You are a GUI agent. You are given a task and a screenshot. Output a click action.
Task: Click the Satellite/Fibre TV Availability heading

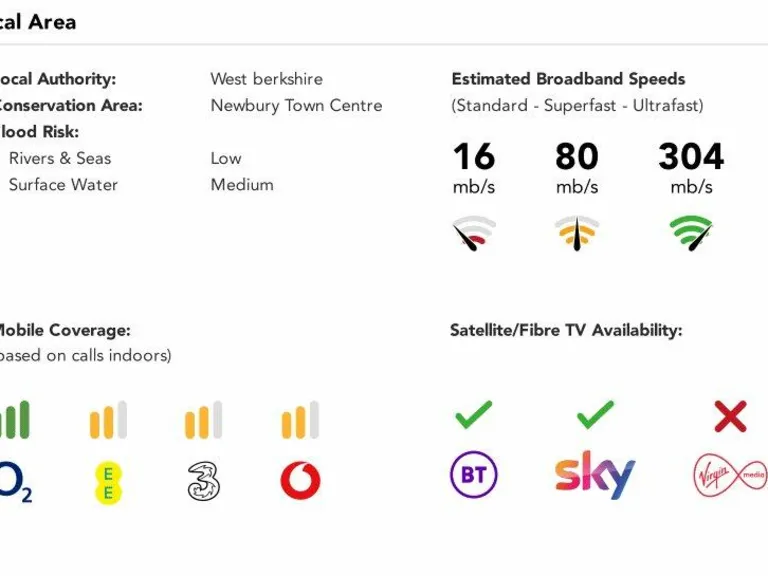point(566,330)
